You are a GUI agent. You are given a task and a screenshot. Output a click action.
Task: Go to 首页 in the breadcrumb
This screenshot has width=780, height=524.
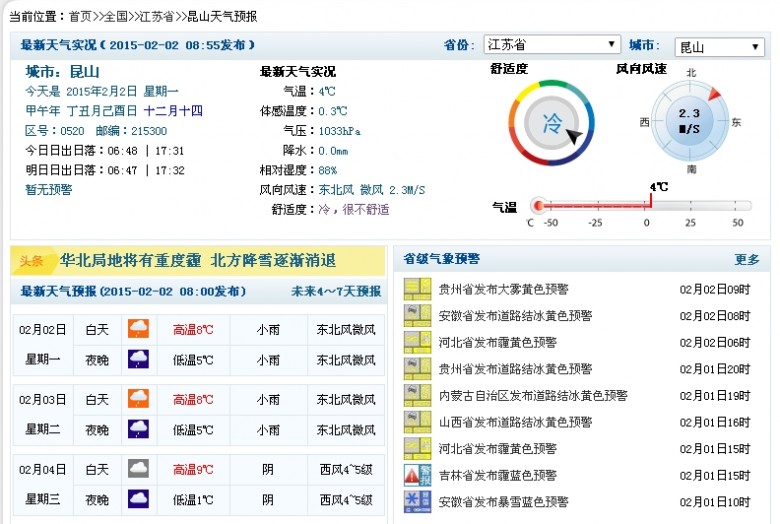coord(81,16)
